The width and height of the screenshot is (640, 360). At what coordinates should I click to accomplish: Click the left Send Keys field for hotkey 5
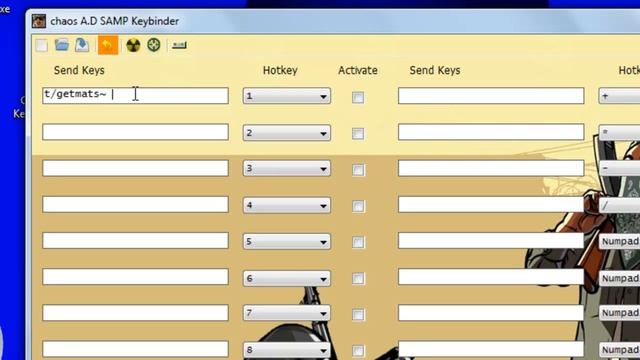[x=135, y=240]
